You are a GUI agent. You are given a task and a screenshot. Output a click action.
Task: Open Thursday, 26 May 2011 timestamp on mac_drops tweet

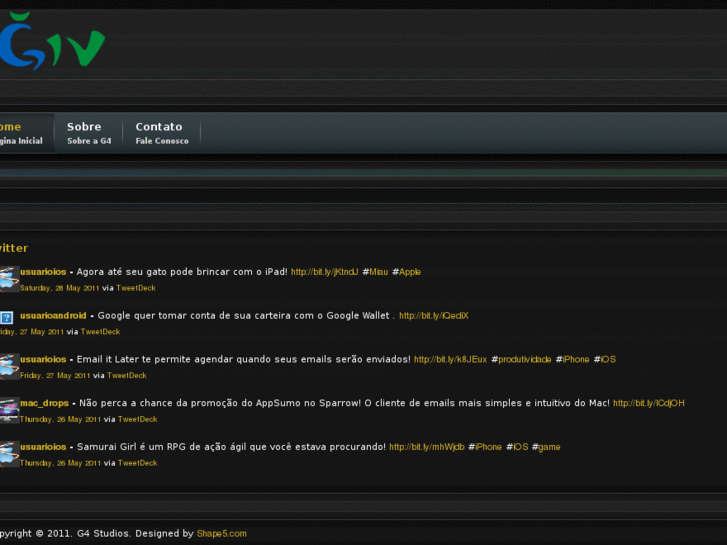pos(60,419)
